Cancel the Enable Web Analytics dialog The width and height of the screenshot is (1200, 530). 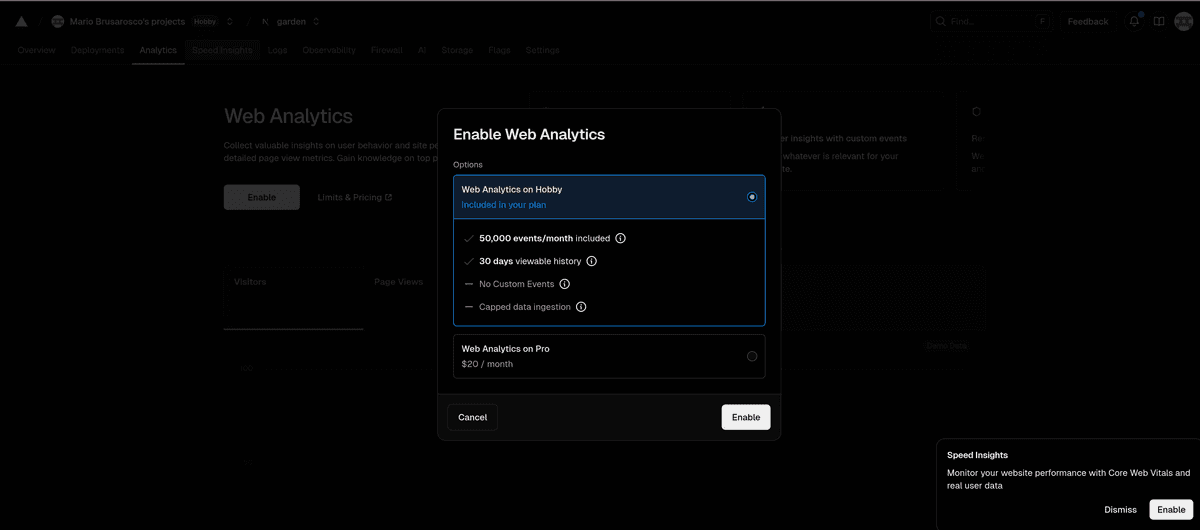coord(472,417)
